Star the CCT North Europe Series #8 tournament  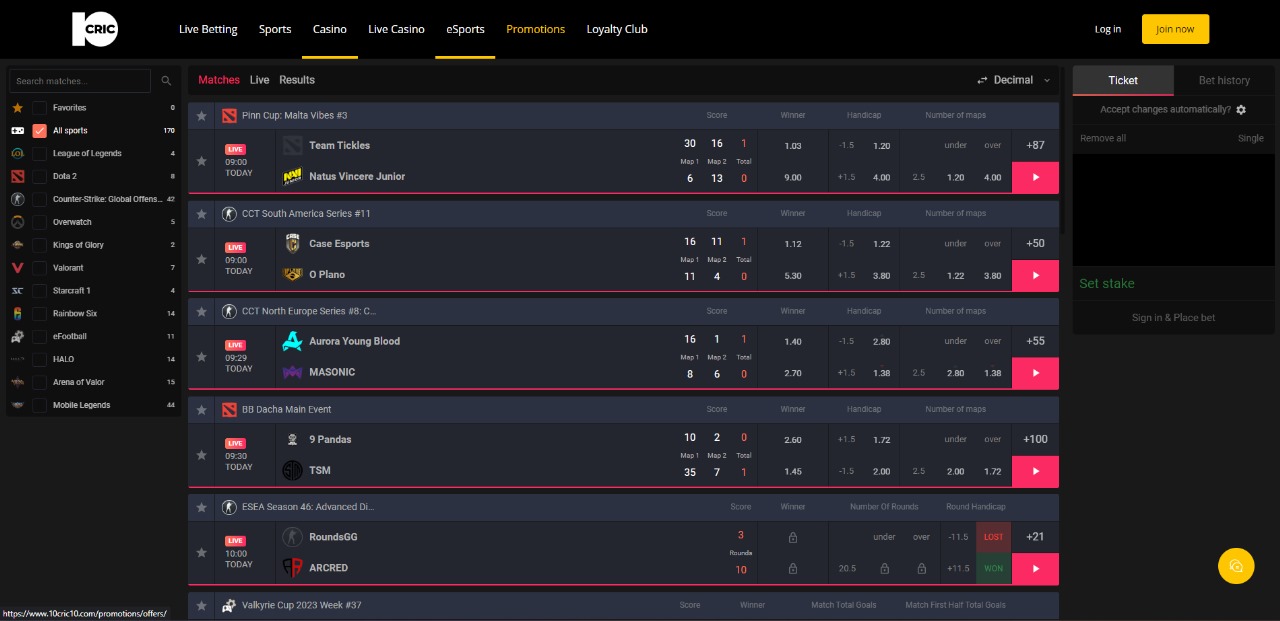click(x=201, y=311)
